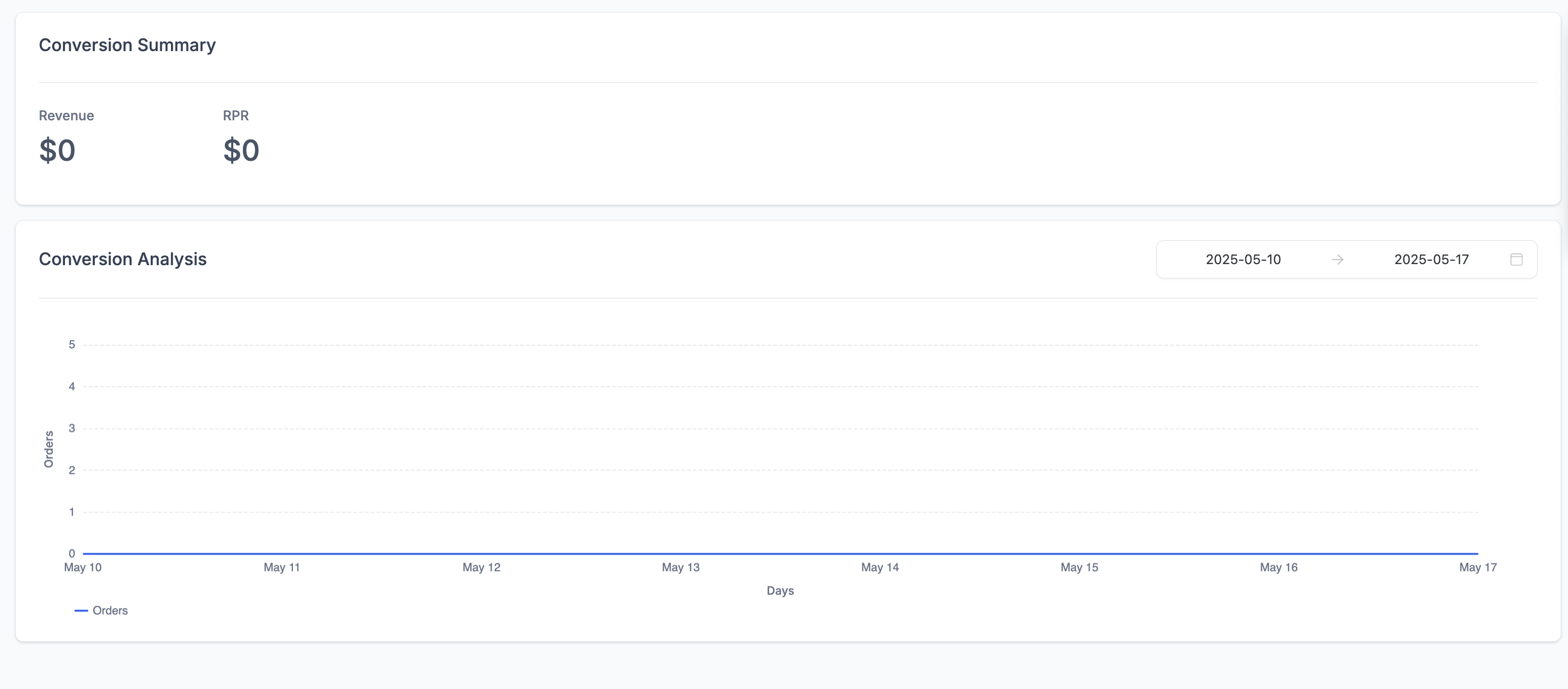Click the blue Orders legend line marker
The image size is (1568, 689).
(x=81, y=611)
